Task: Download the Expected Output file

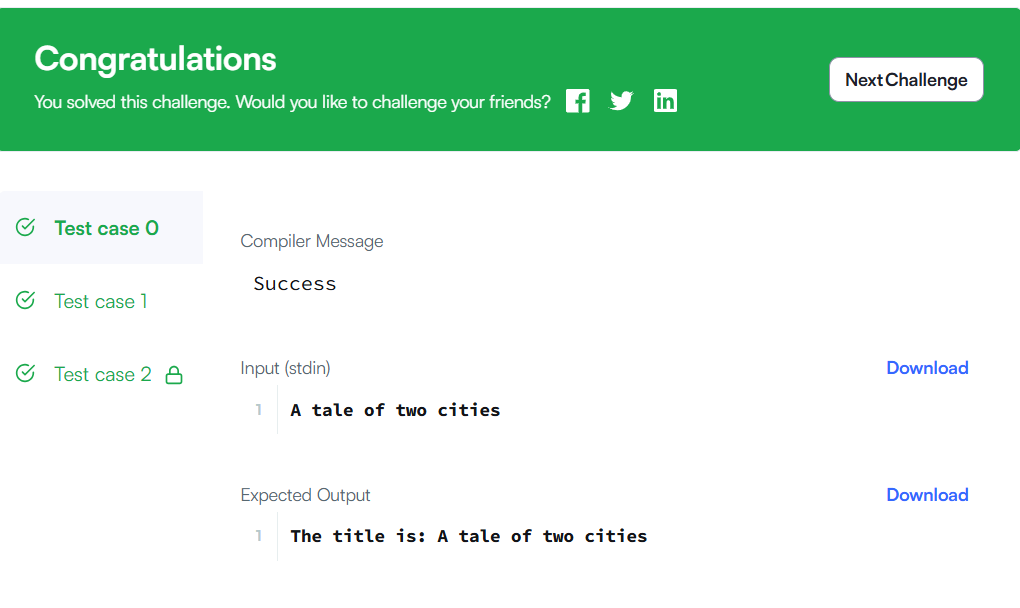Action: click(x=927, y=495)
